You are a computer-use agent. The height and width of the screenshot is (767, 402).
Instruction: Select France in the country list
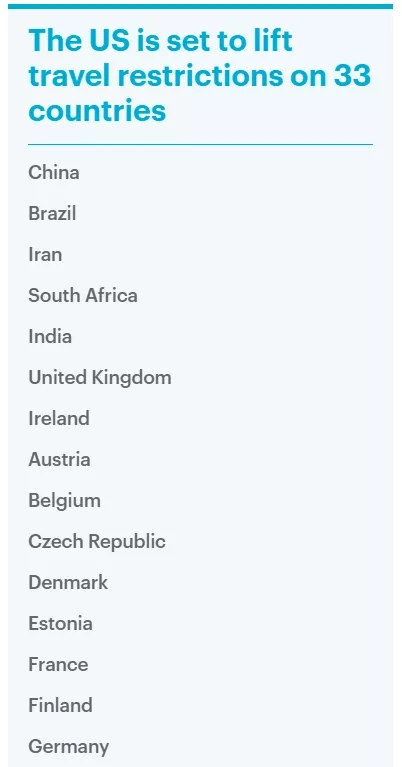58,664
